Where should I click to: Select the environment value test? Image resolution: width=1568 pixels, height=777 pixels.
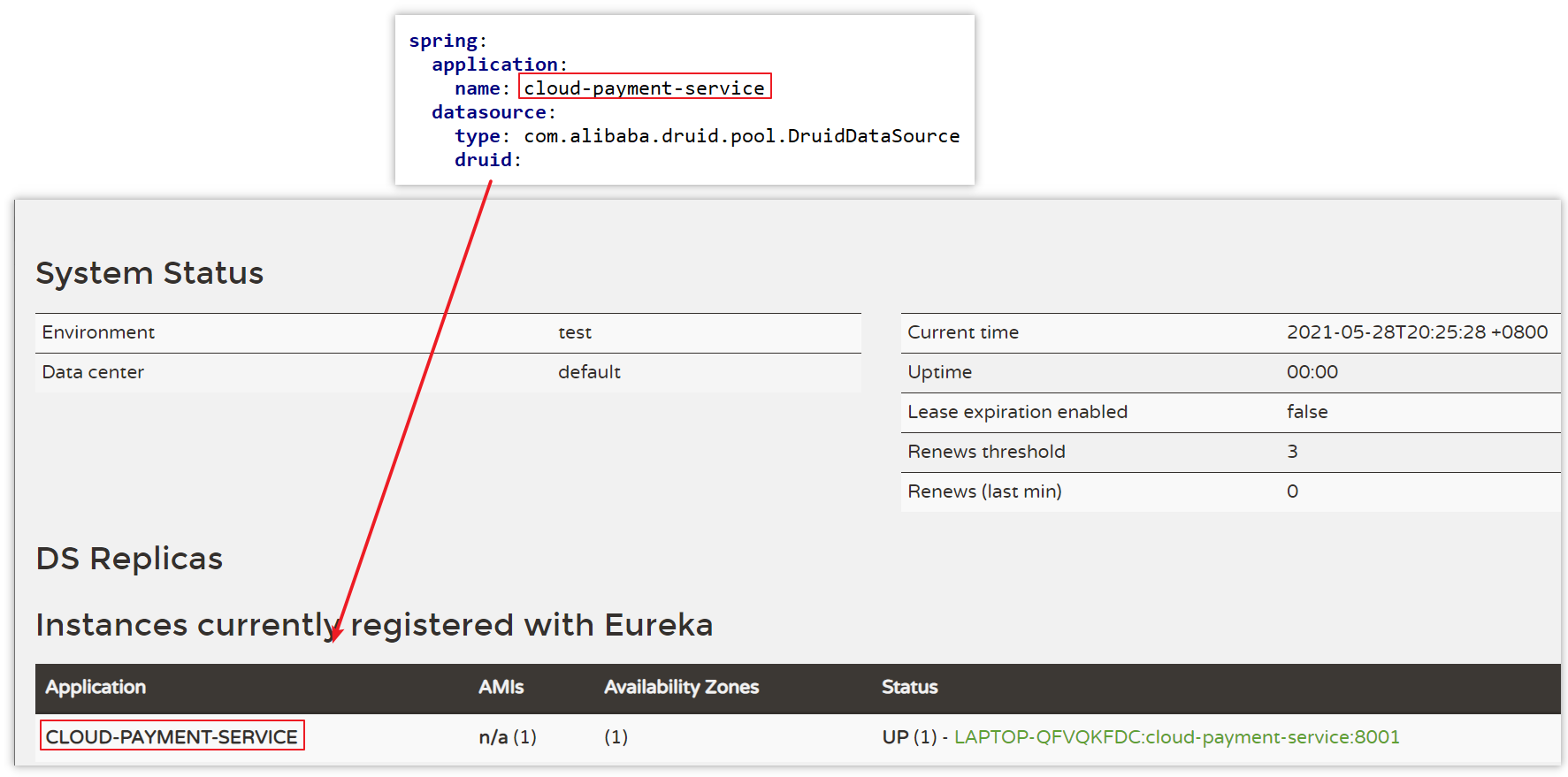(x=575, y=332)
